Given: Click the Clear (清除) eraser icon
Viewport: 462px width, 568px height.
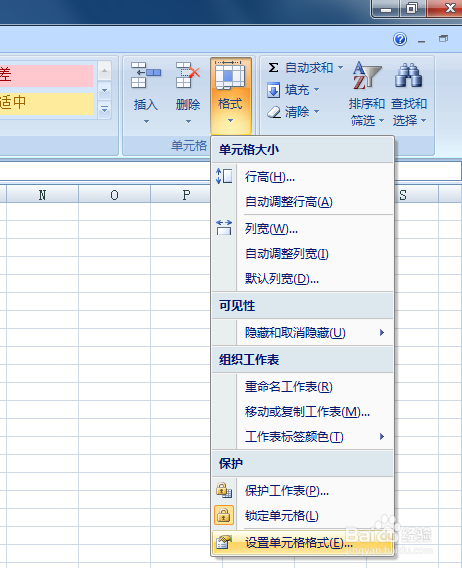Looking at the screenshot, I should tap(274, 112).
